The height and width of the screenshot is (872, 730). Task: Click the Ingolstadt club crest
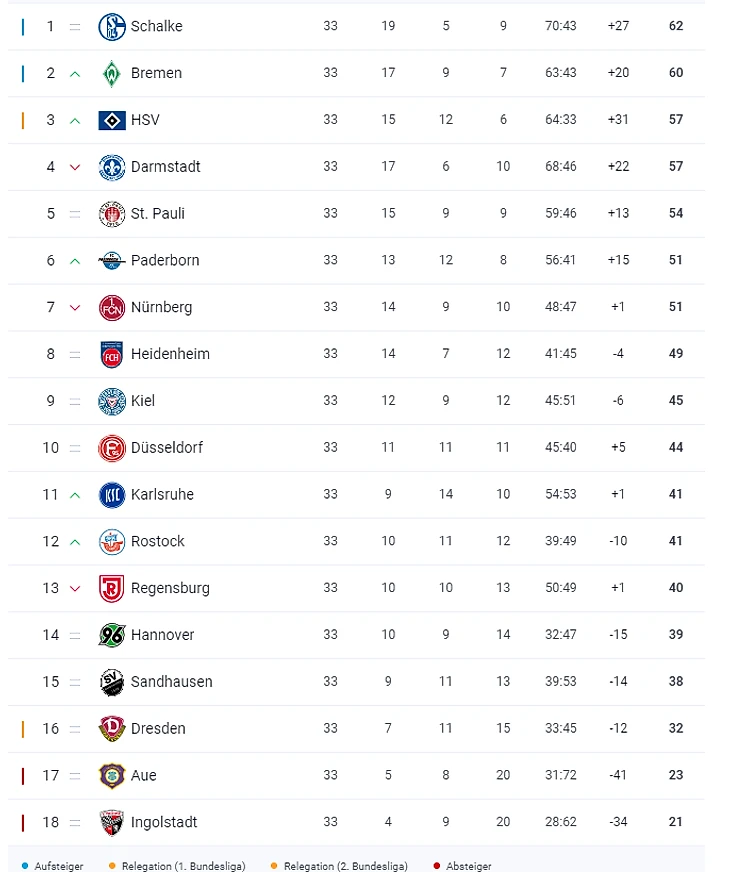[112, 822]
